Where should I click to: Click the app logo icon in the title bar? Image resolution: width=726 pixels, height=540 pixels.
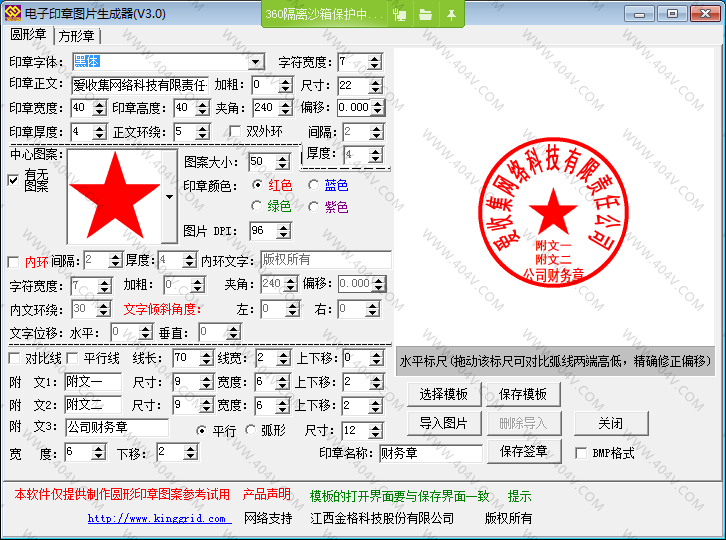[x=13, y=13]
